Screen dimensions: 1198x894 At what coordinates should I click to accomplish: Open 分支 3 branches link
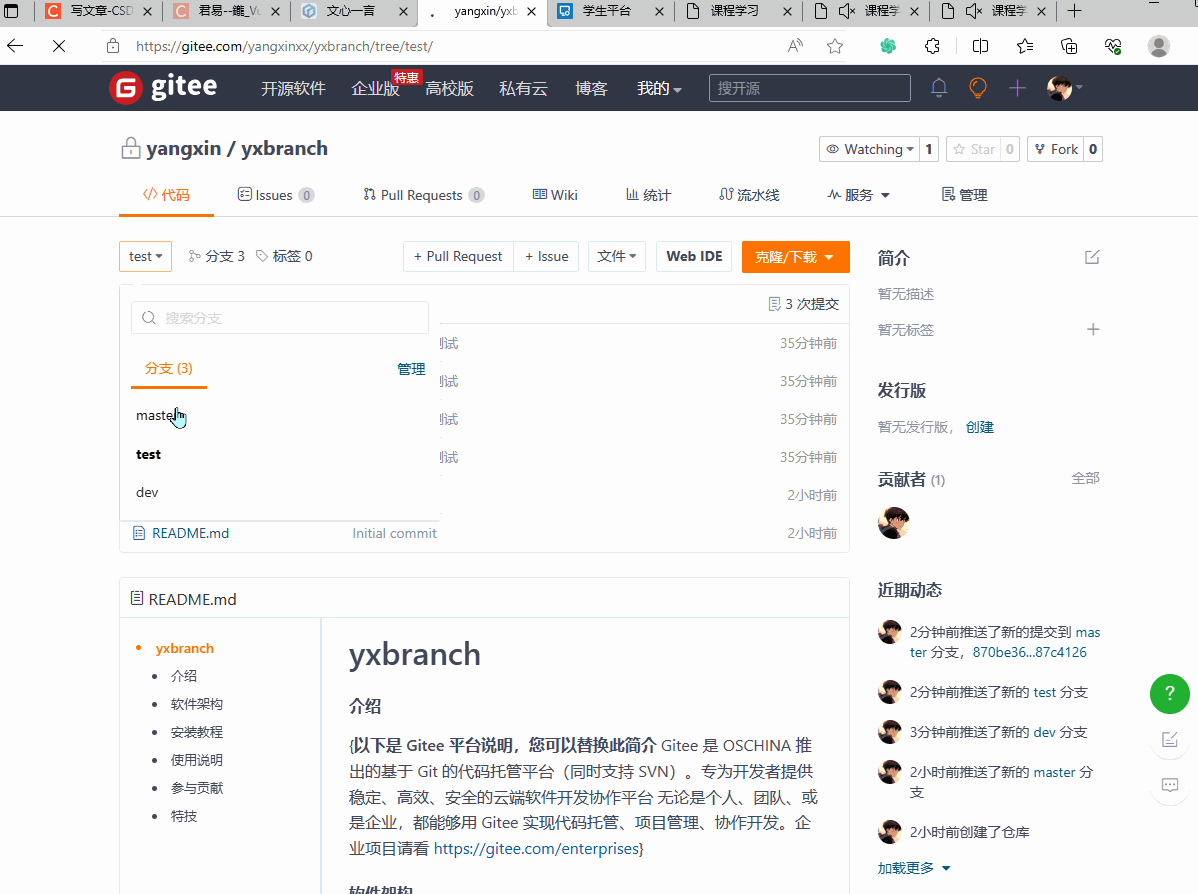216,256
